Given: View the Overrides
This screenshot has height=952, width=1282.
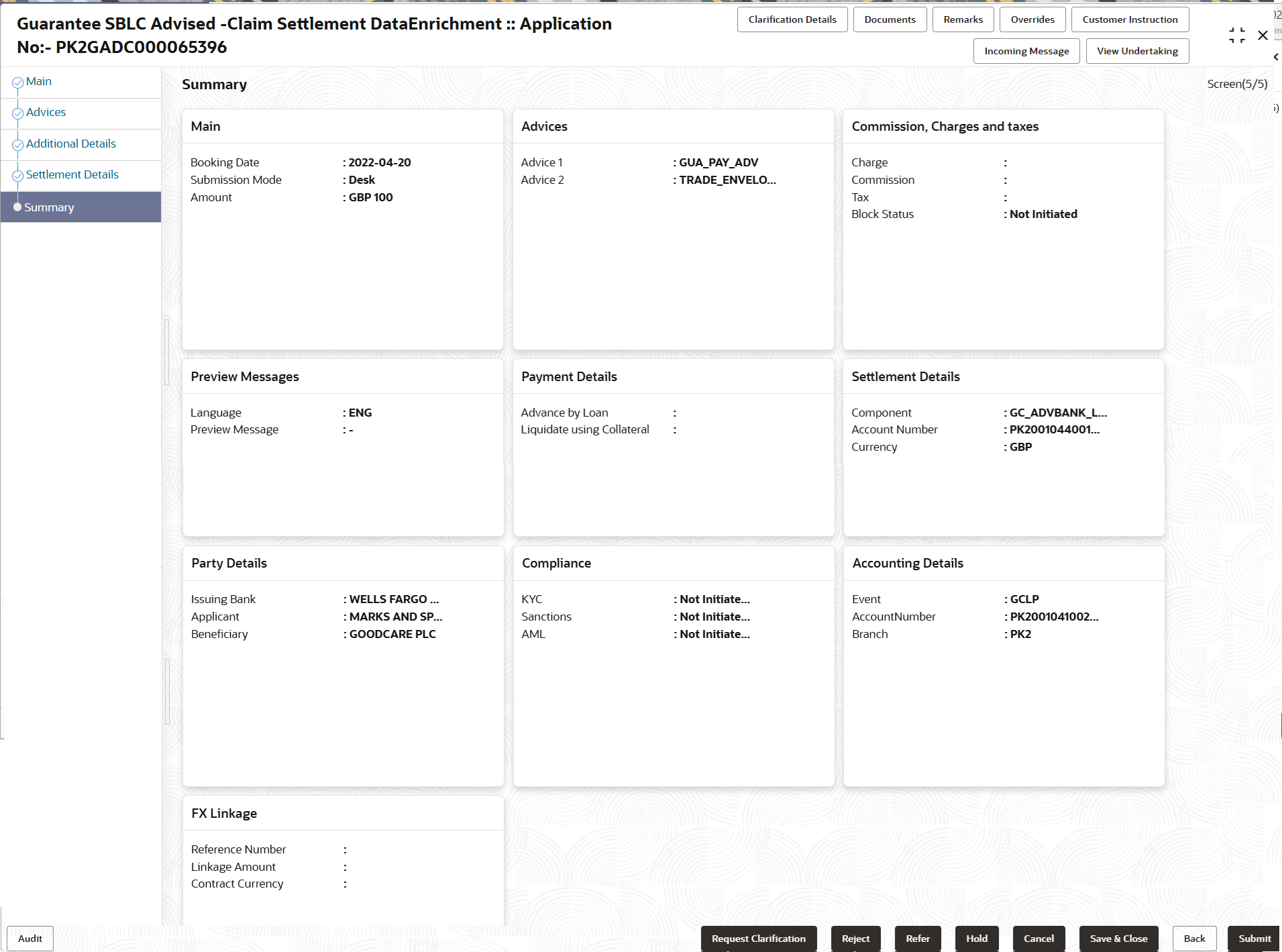Looking at the screenshot, I should click(x=1032, y=19).
